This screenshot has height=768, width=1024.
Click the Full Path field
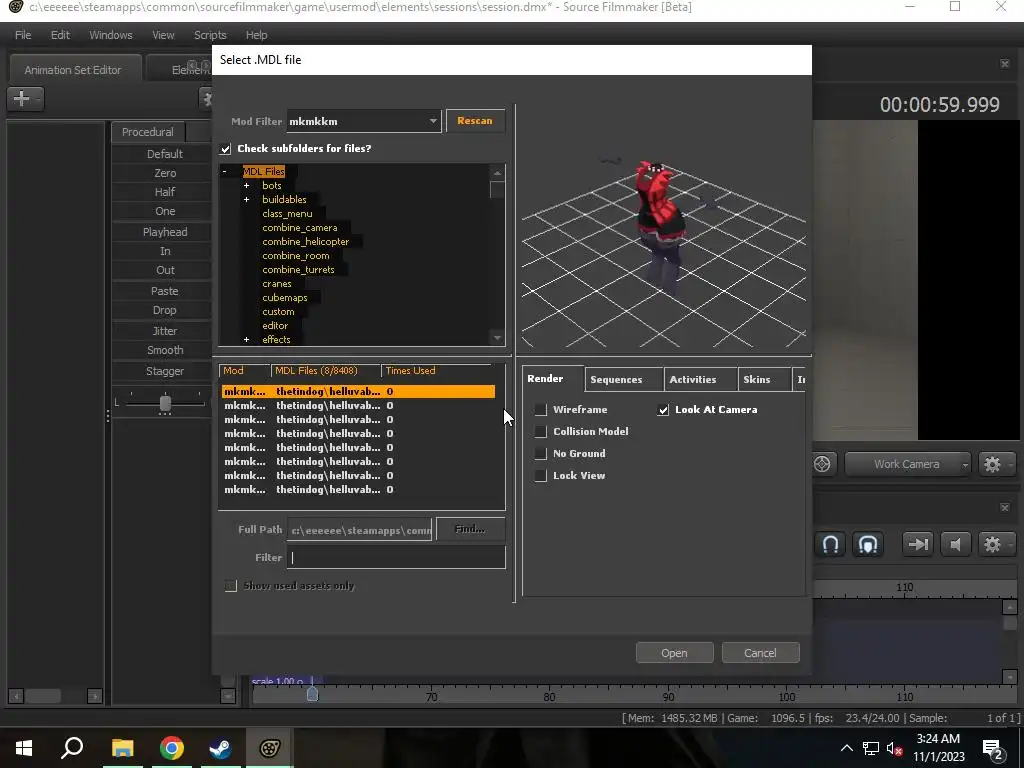(x=359, y=530)
